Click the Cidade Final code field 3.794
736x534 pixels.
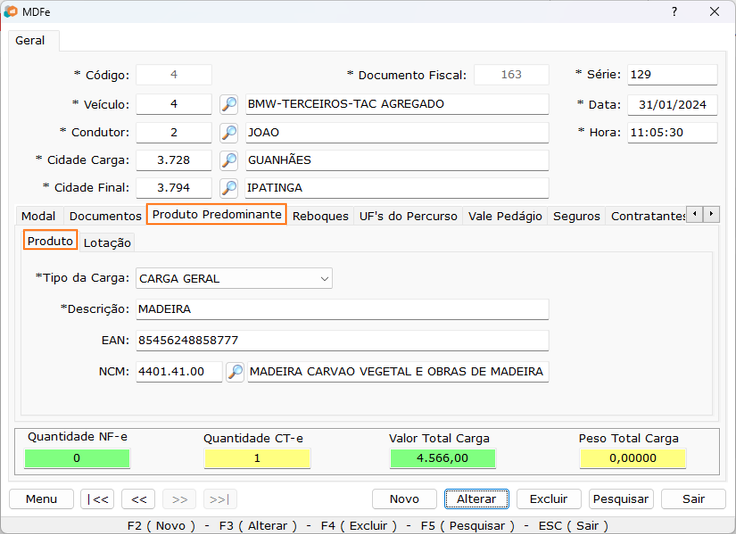(x=174, y=188)
